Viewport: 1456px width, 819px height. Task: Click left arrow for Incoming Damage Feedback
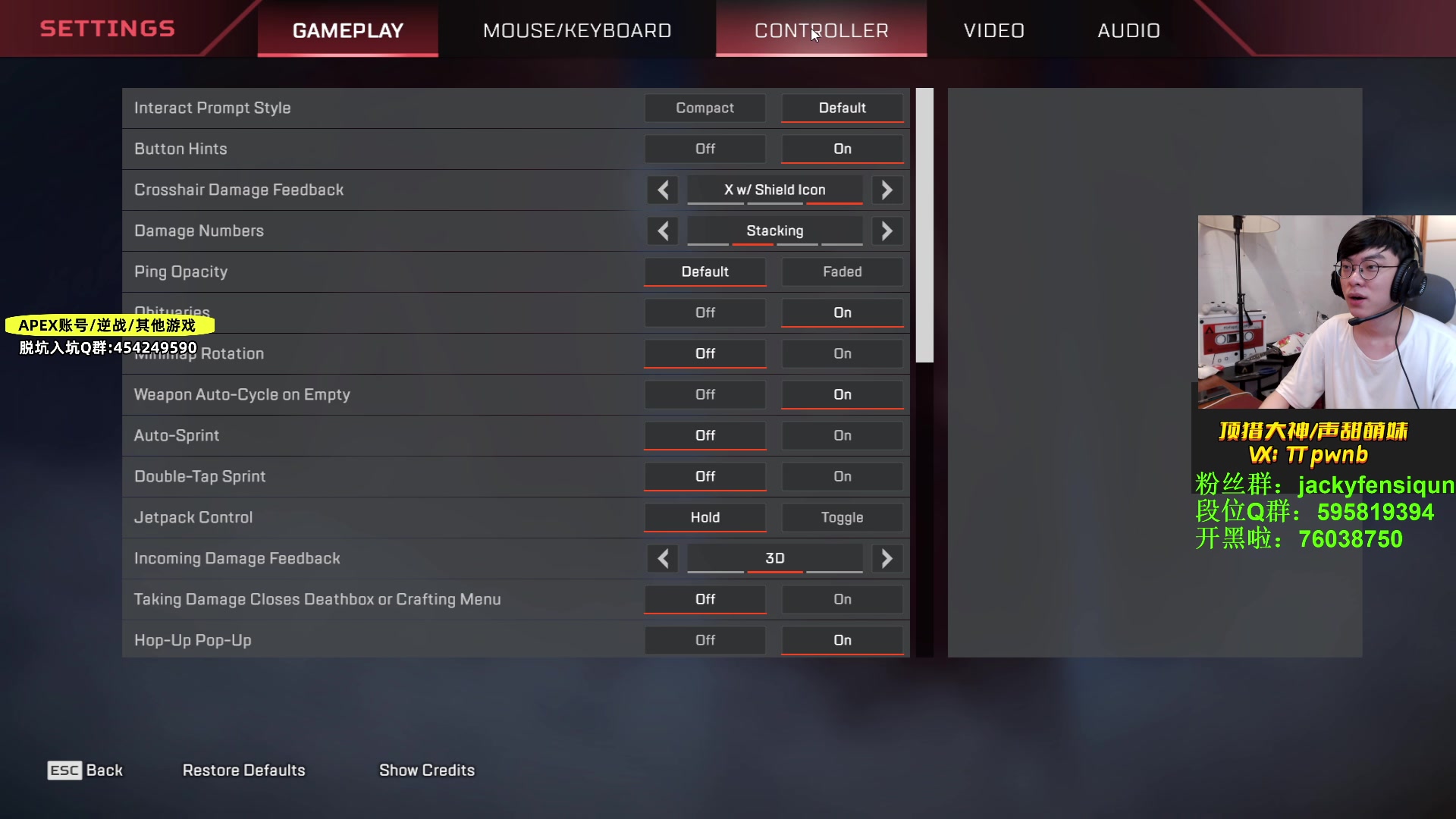point(663,558)
